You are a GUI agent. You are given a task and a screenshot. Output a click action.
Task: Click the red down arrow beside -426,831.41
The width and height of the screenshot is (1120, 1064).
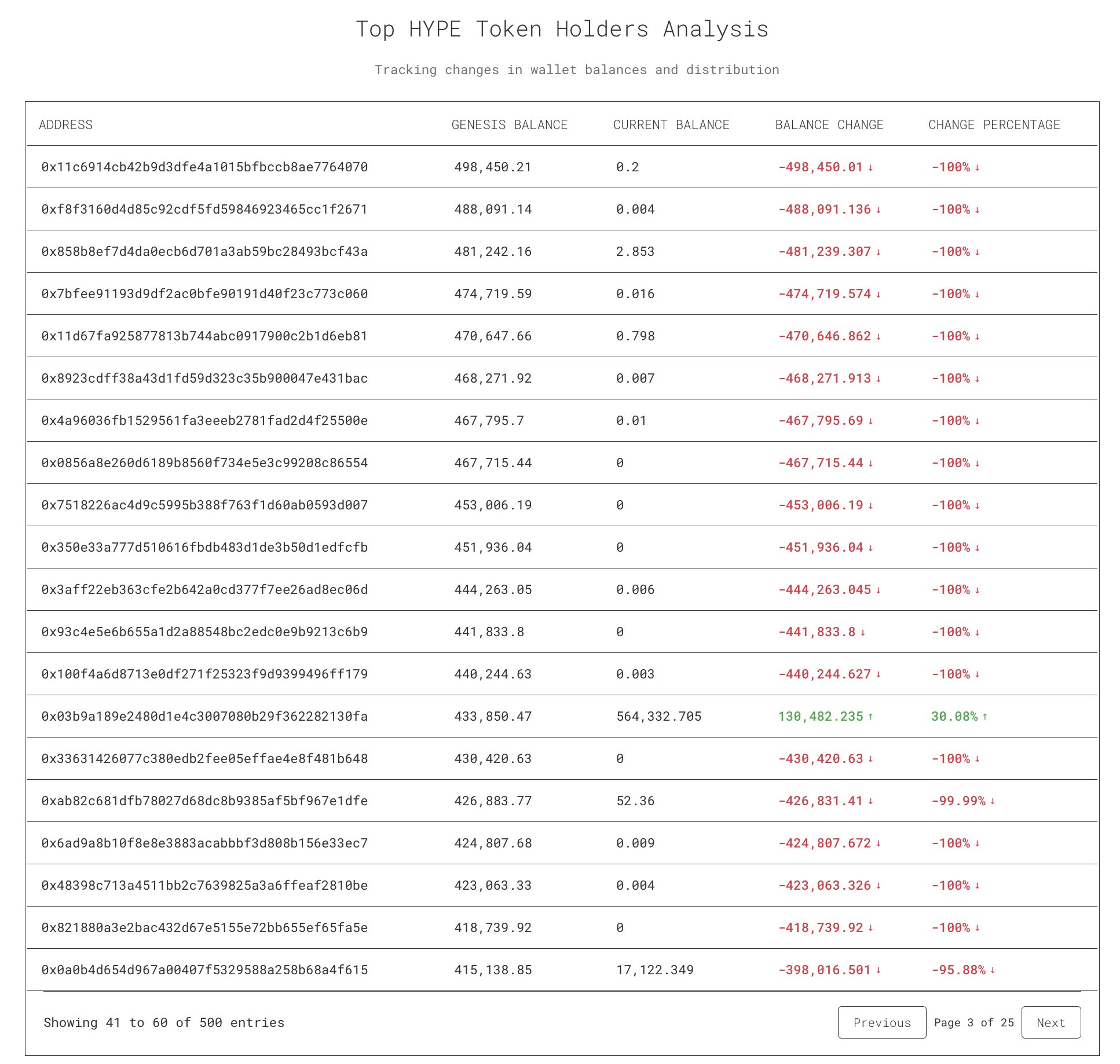pos(870,801)
